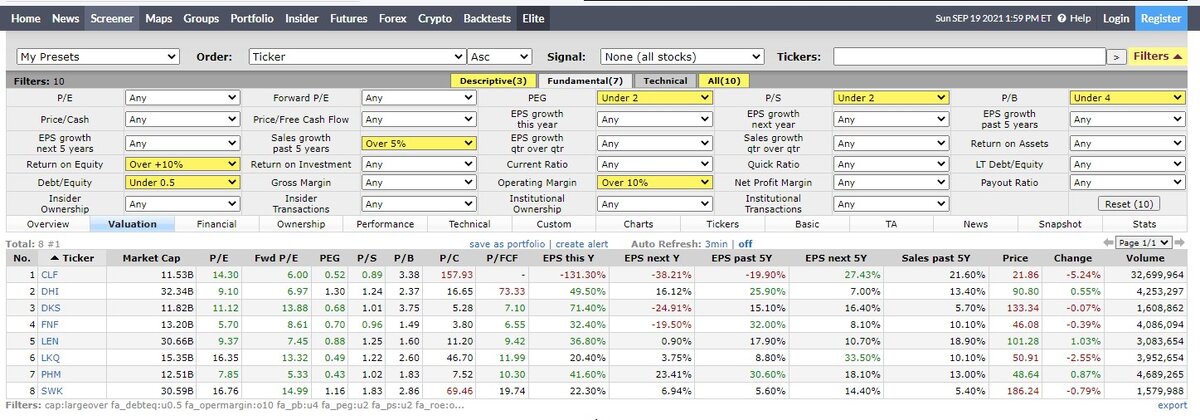Click the Help question mark icon
The width and height of the screenshot is (1200, 420).
pyautogui.click(x=1062, y=18)
